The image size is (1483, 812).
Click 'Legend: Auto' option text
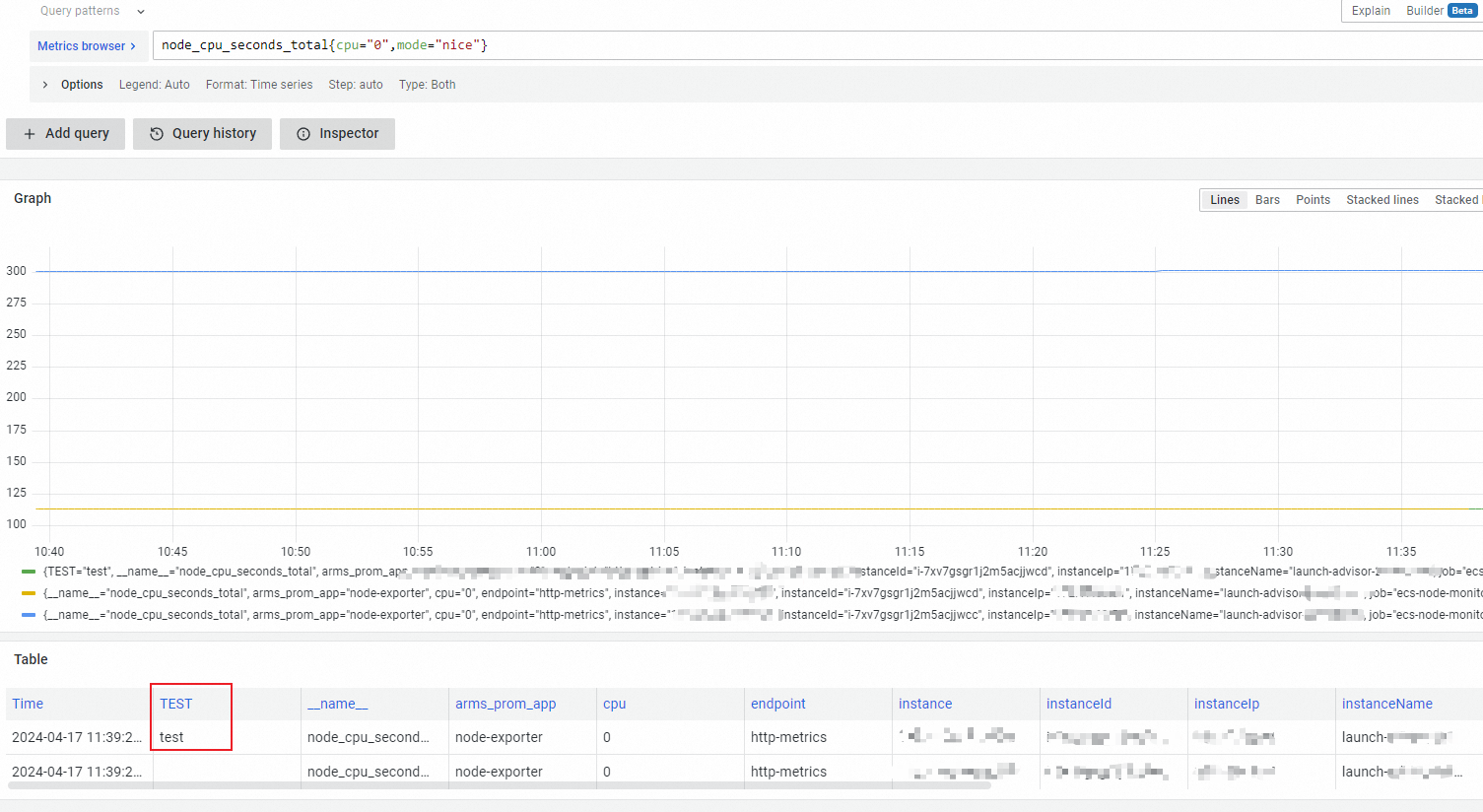(155, 85)
